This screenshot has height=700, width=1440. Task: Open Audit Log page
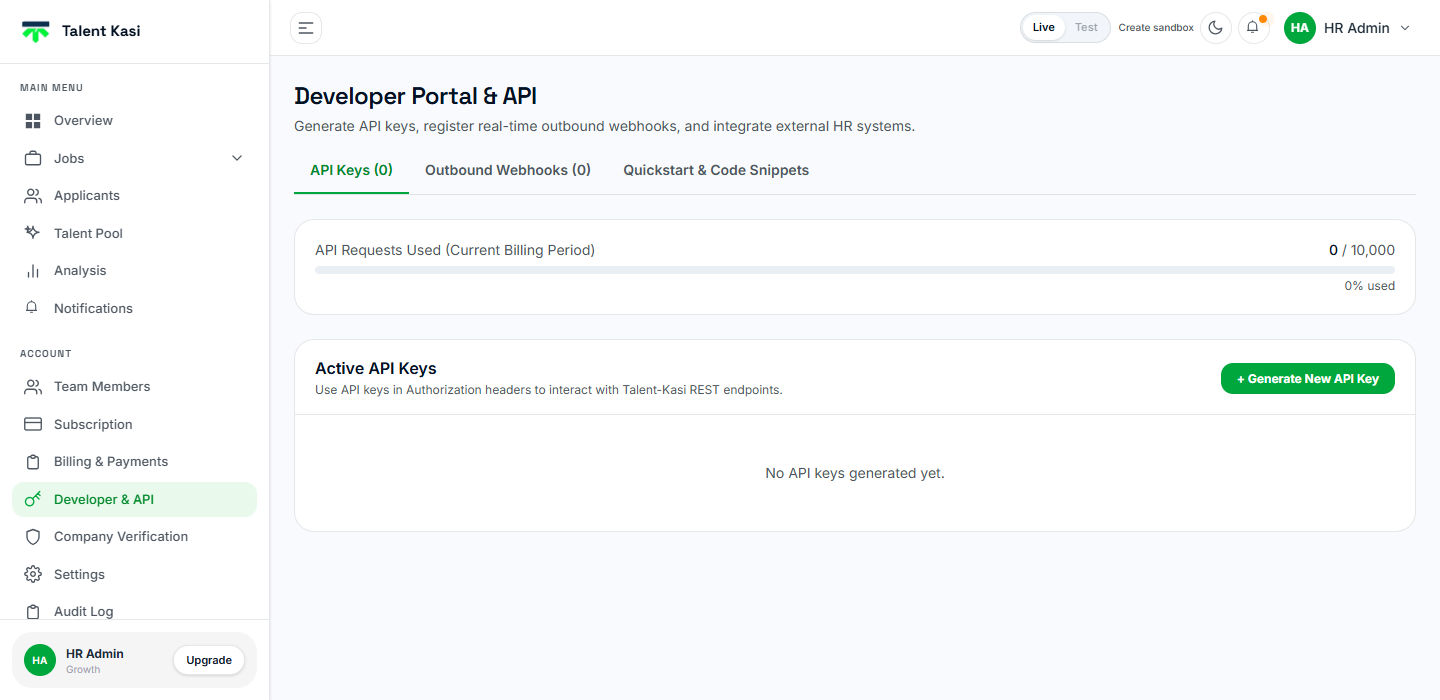pyautogui.click(x=134, y=612)
